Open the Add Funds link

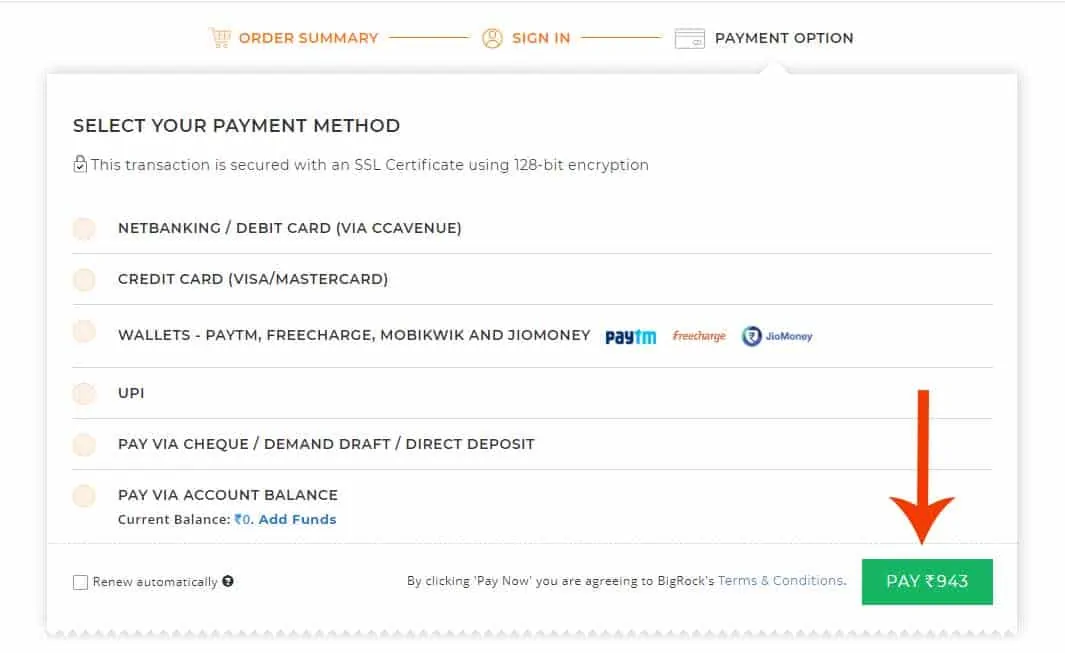(x=297, y=519)
